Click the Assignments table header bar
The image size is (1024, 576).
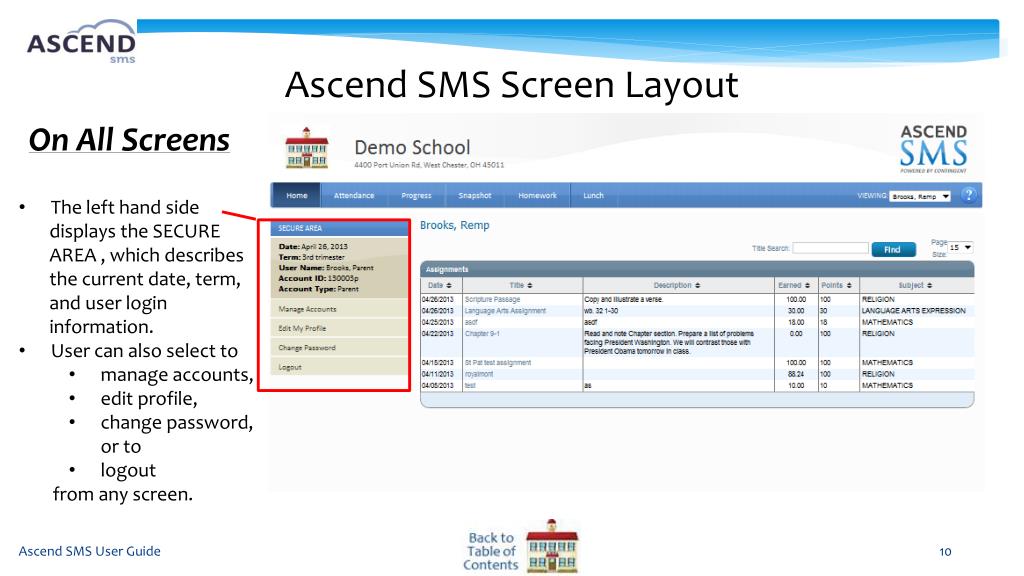click(697, 269)
